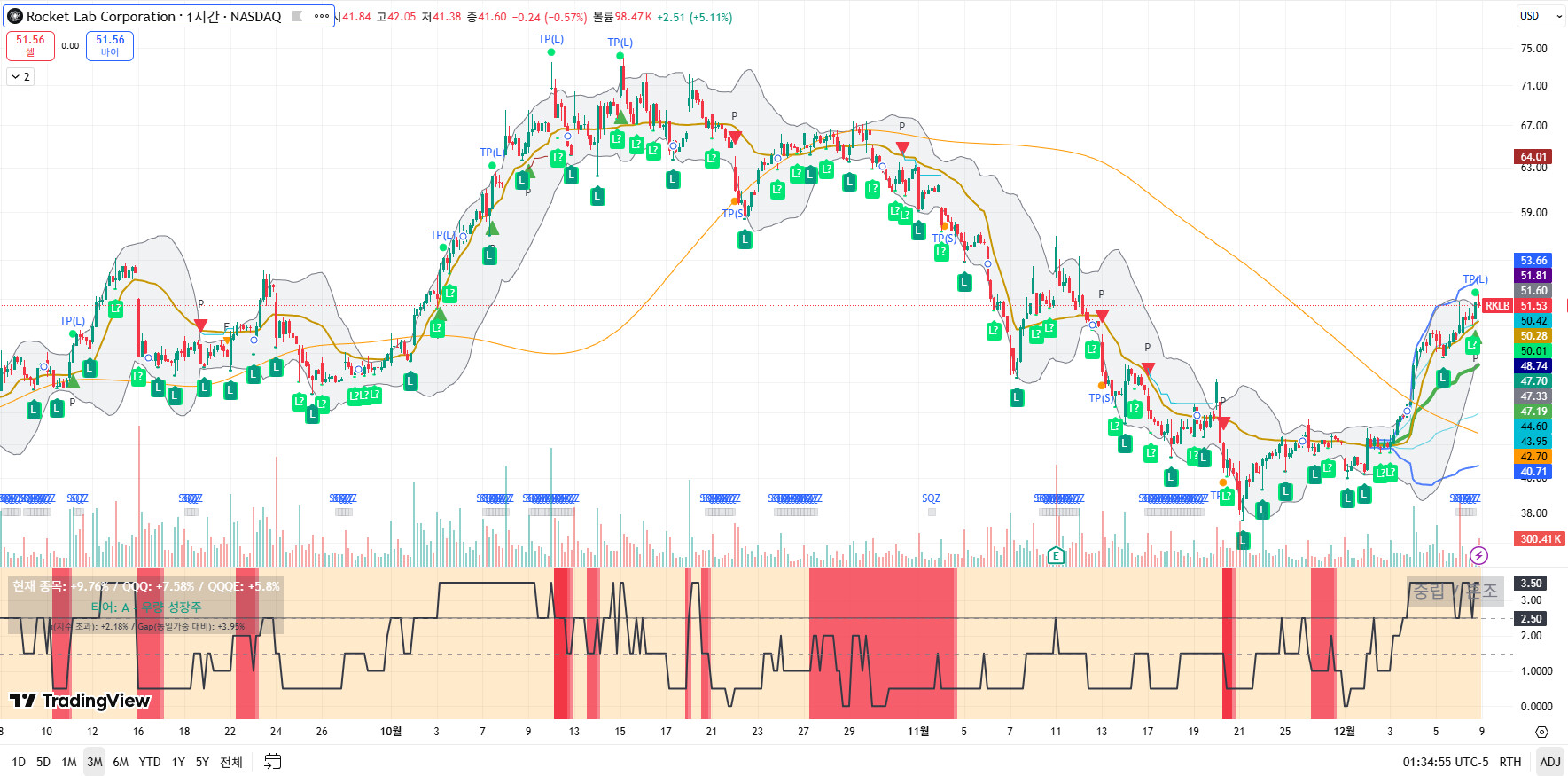Select the 5Y time range

pyautogui.click(x=202, y=762)
